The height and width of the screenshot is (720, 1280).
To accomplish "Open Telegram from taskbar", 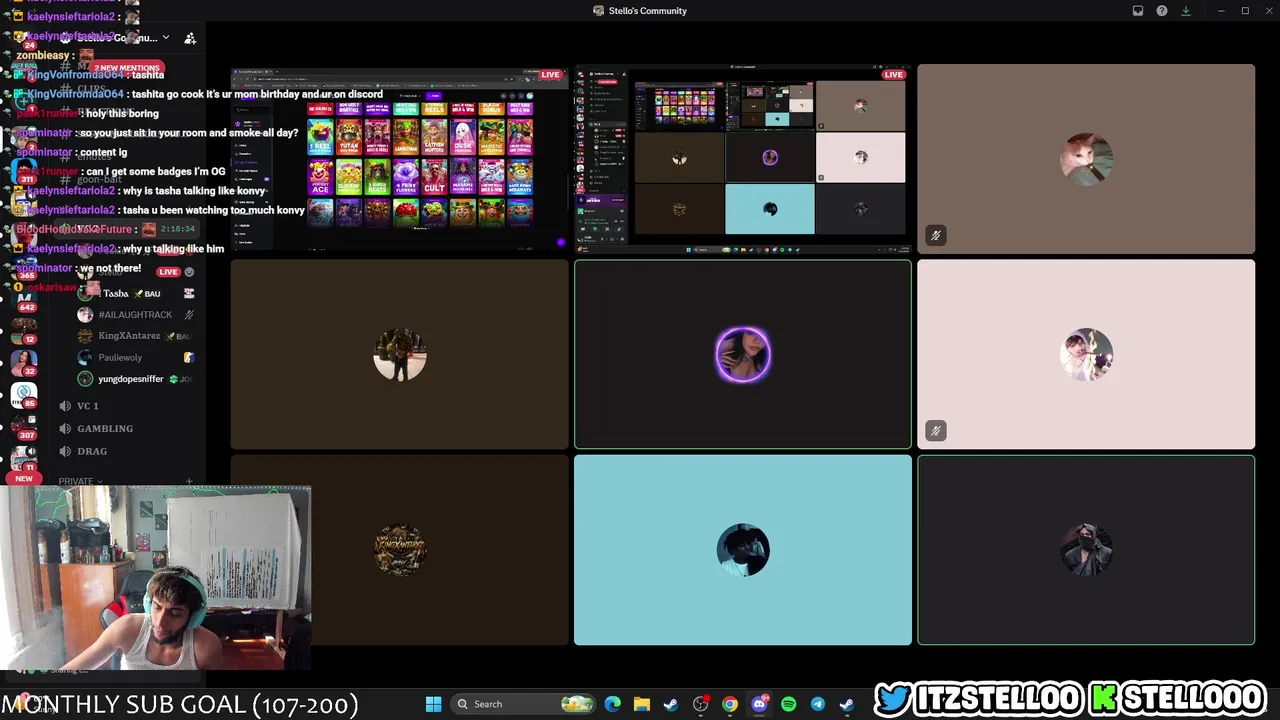I will click(818, 704).
